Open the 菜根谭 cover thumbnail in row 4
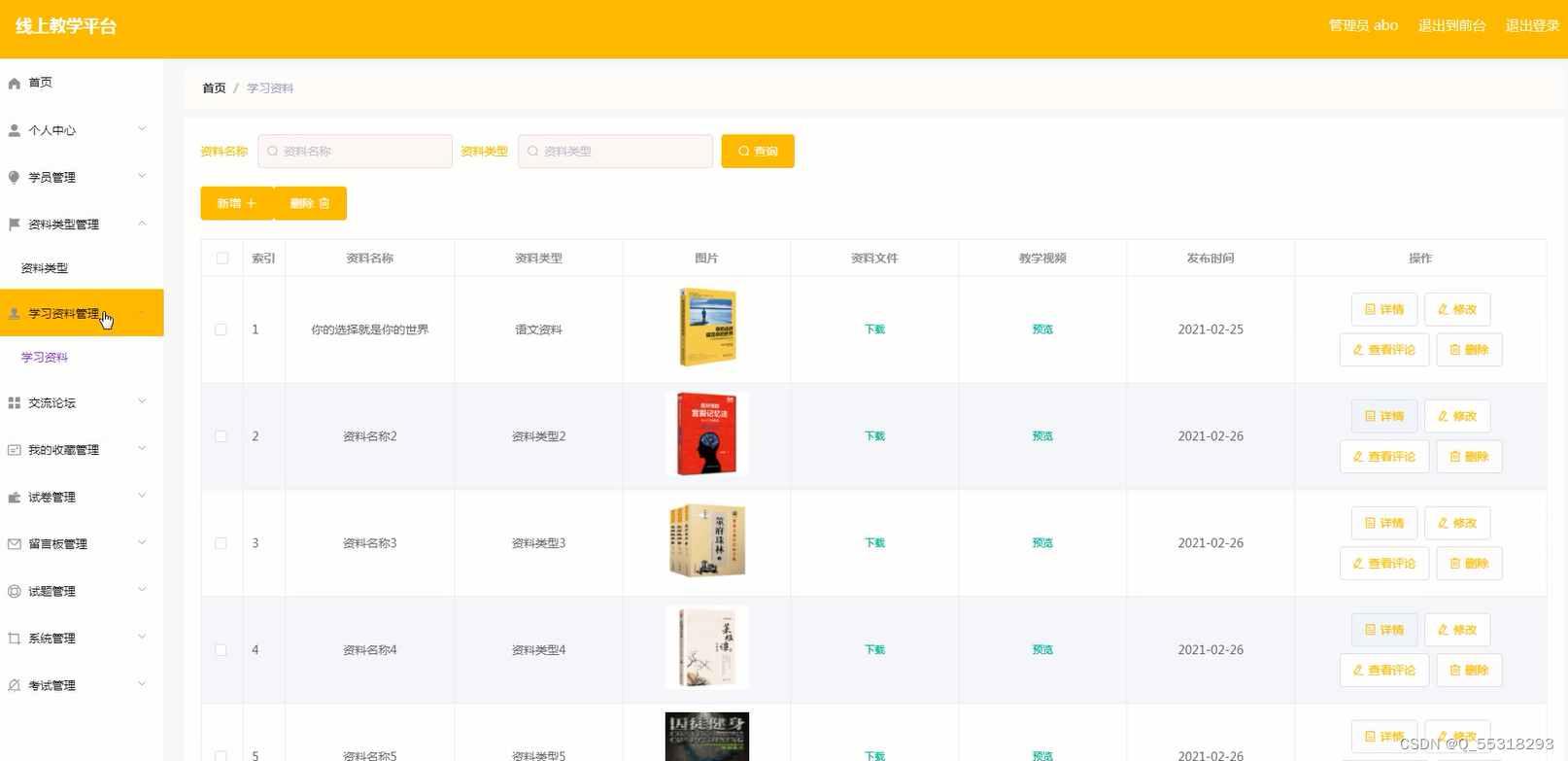1568x761 pixels. (x=707, y=647)
